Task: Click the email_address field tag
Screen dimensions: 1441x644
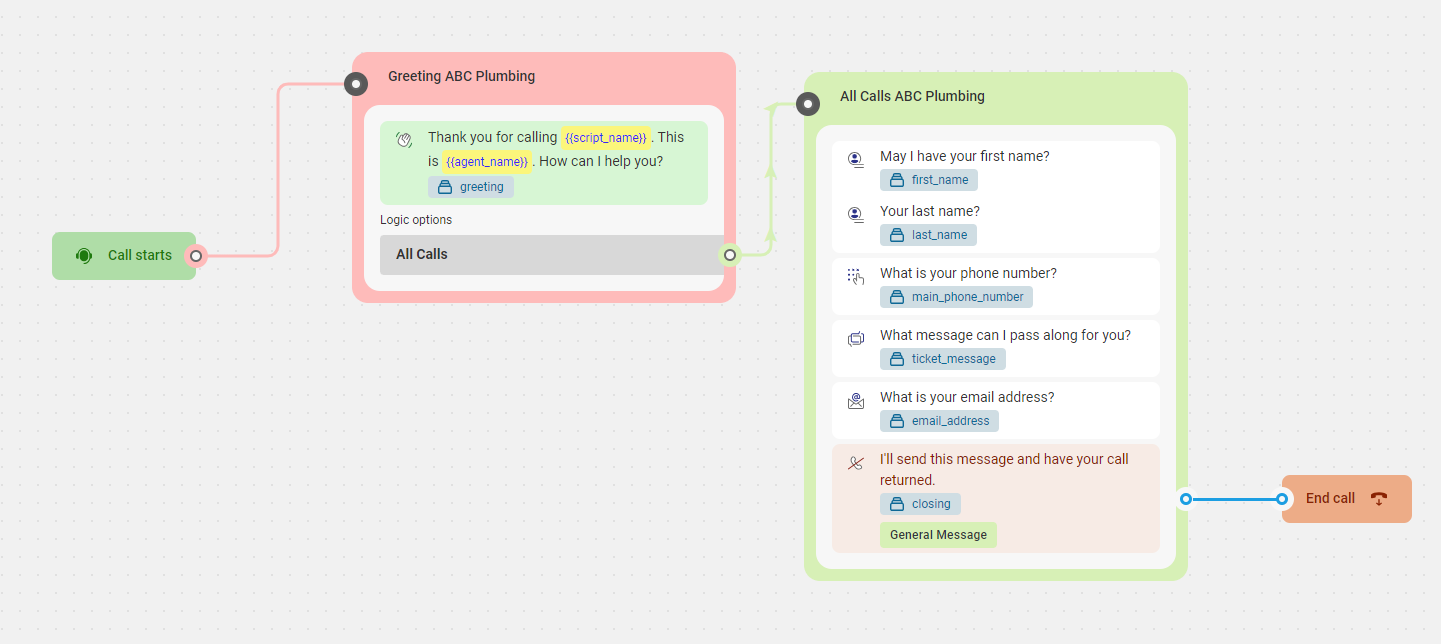Action: coord(939,421)
